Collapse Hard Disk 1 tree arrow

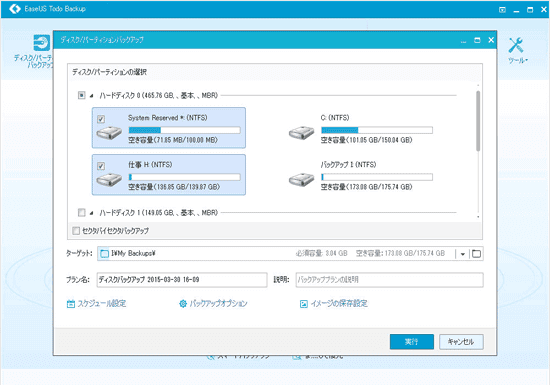pos(92,212)
